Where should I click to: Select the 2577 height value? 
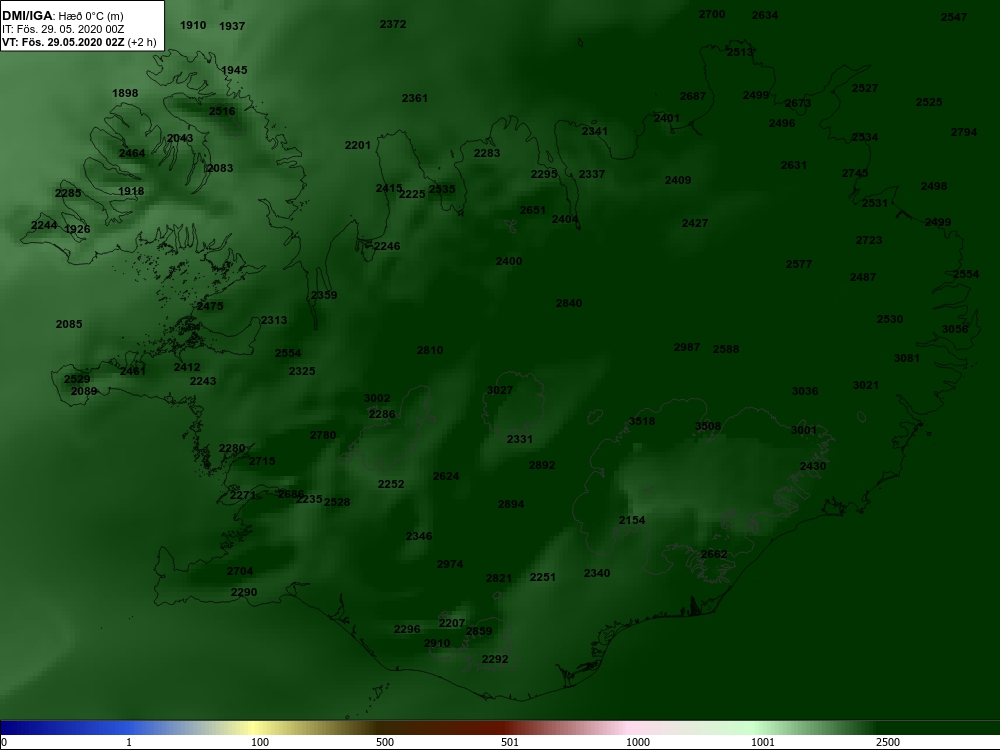click(x=798, y=264)
